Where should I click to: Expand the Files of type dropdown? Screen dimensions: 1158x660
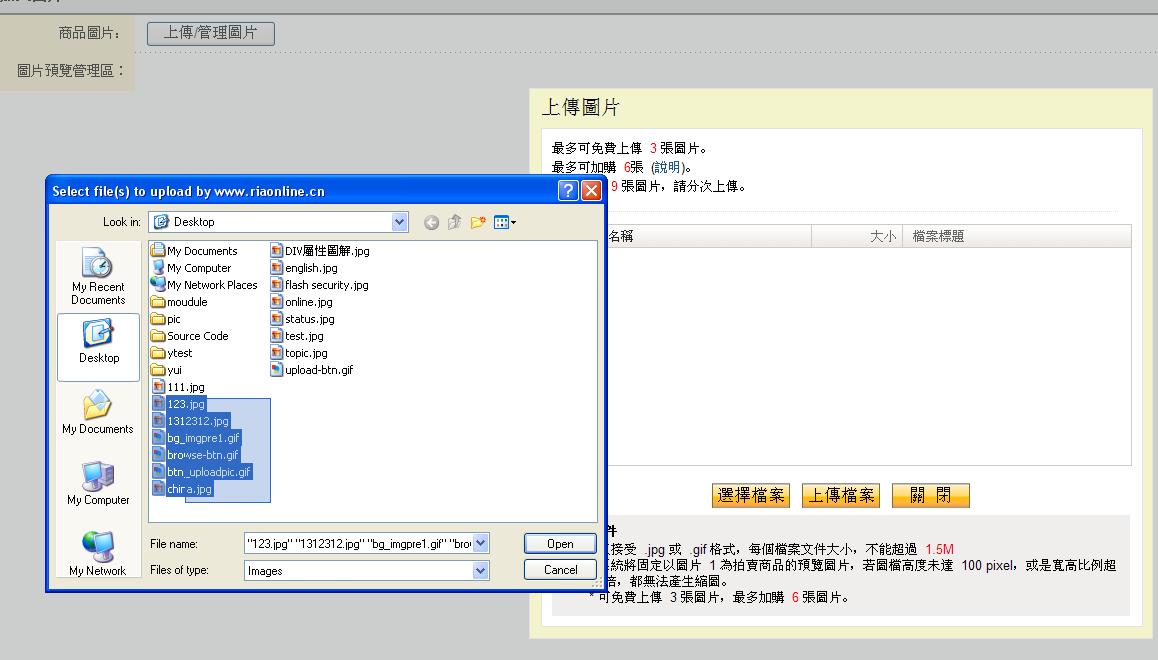pyautogui.click(x=481, y=570)
